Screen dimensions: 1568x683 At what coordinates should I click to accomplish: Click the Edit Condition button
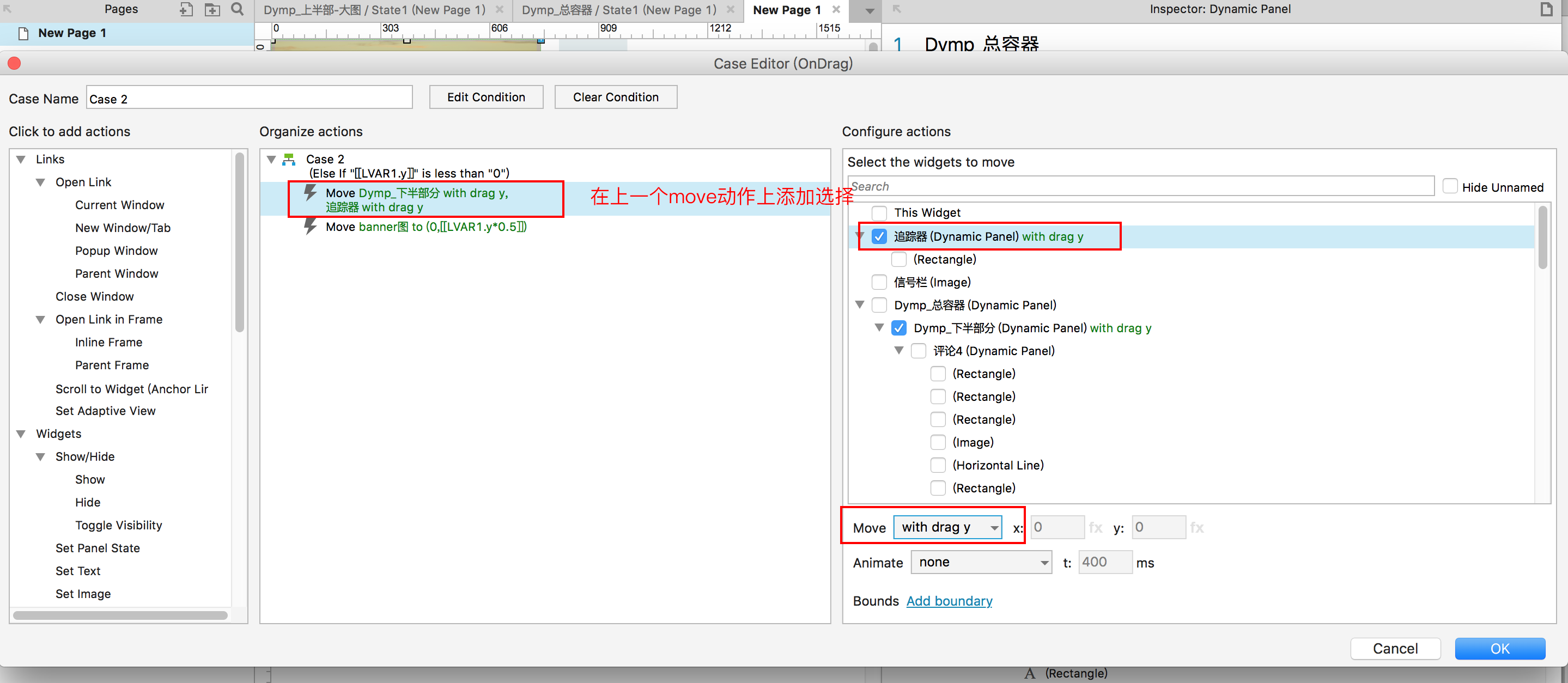point(486,97)
